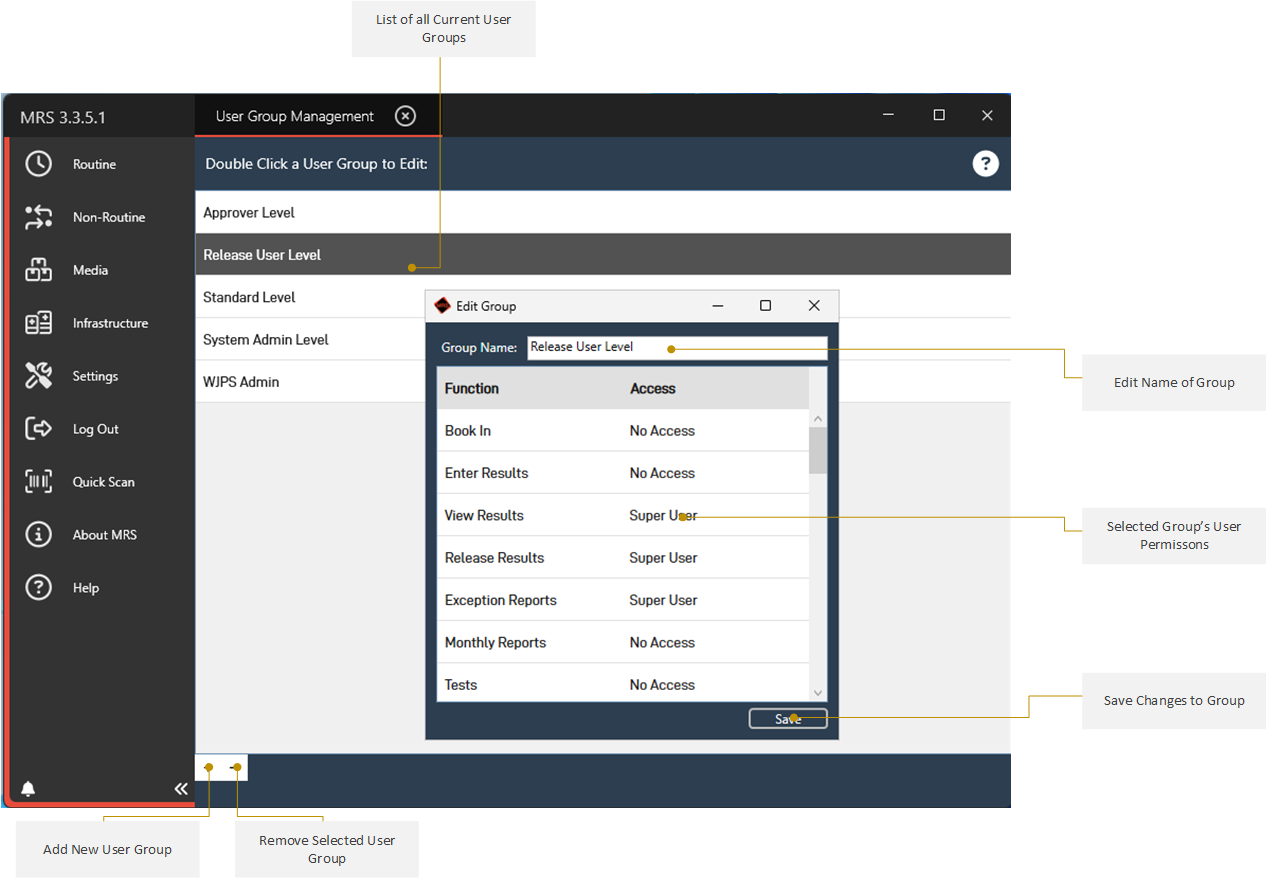1267x878 pixels.
Task: Switch to User Group Management tab
Action: point(294,116)
